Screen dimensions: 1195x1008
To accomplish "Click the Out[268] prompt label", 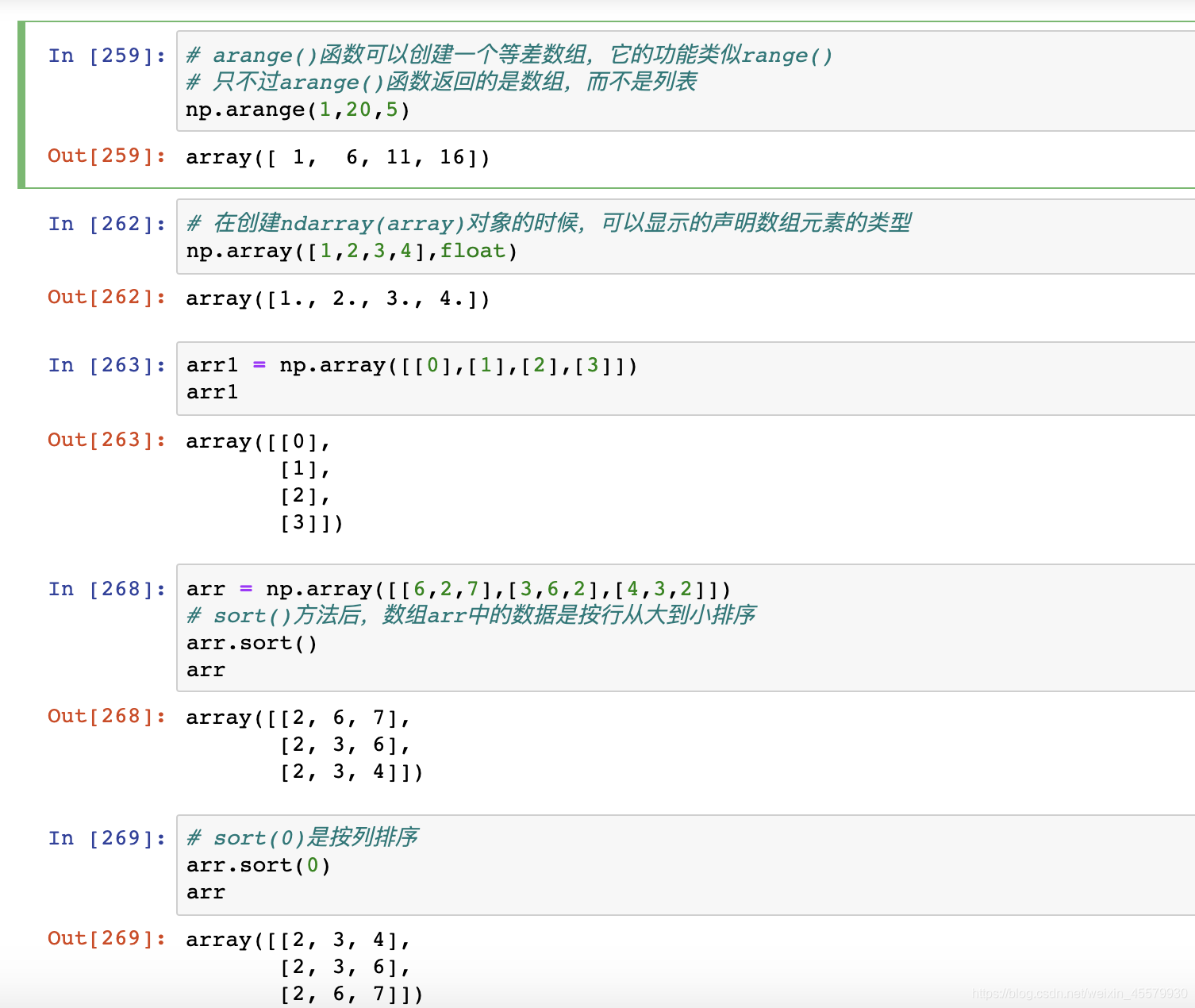I will pyautogui.click(x=106, y=716).
